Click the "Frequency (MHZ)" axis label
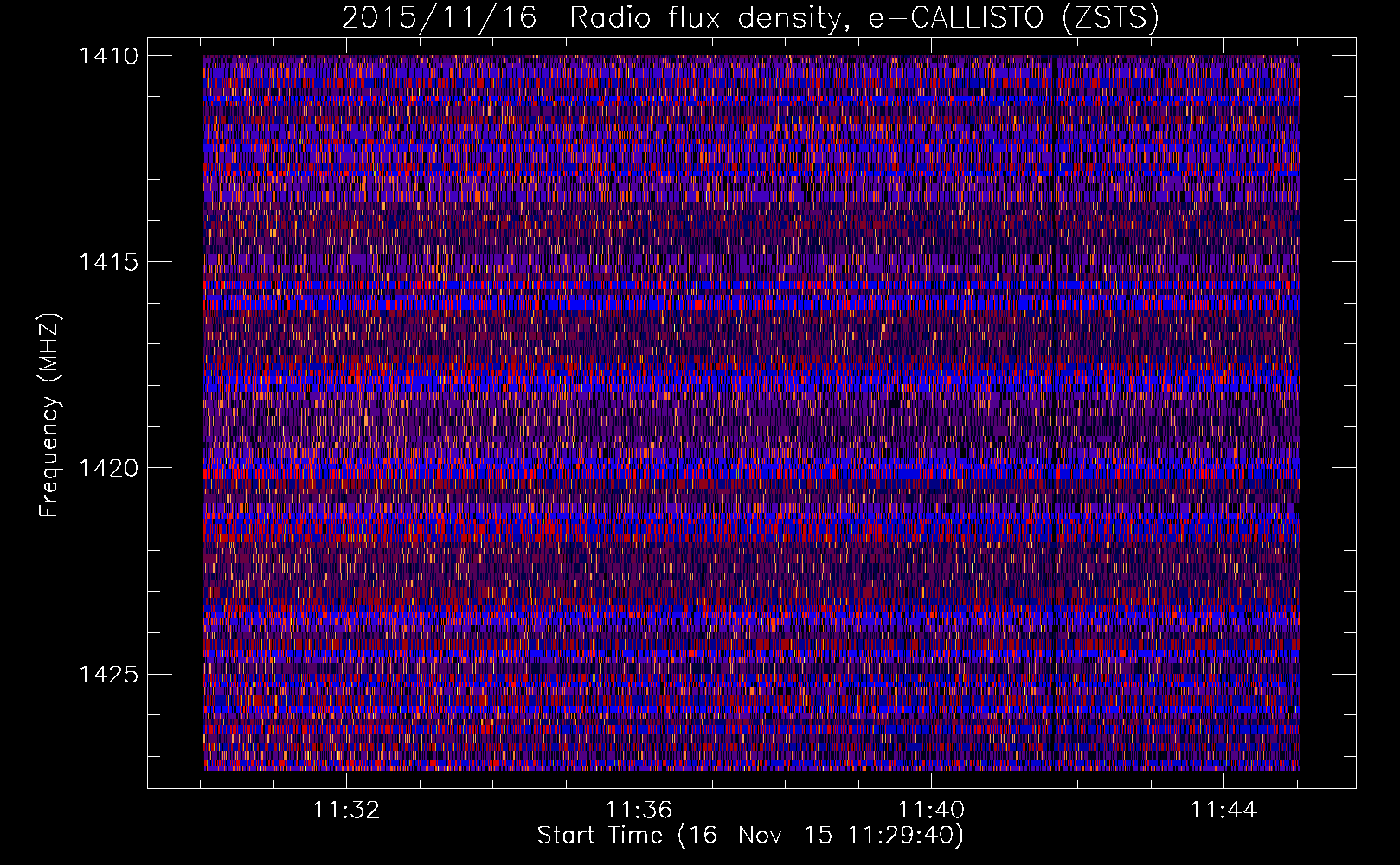The height and width of the screenshot is (865, 1400). pos(49,415)
